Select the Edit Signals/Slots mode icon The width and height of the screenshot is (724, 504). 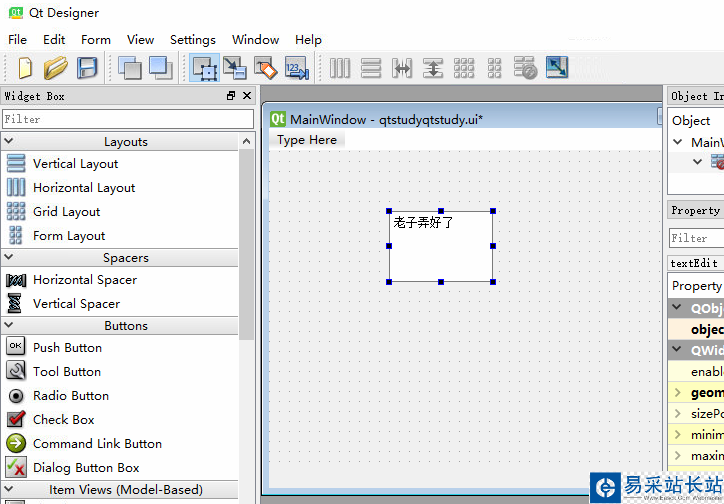tap(235, 68)
